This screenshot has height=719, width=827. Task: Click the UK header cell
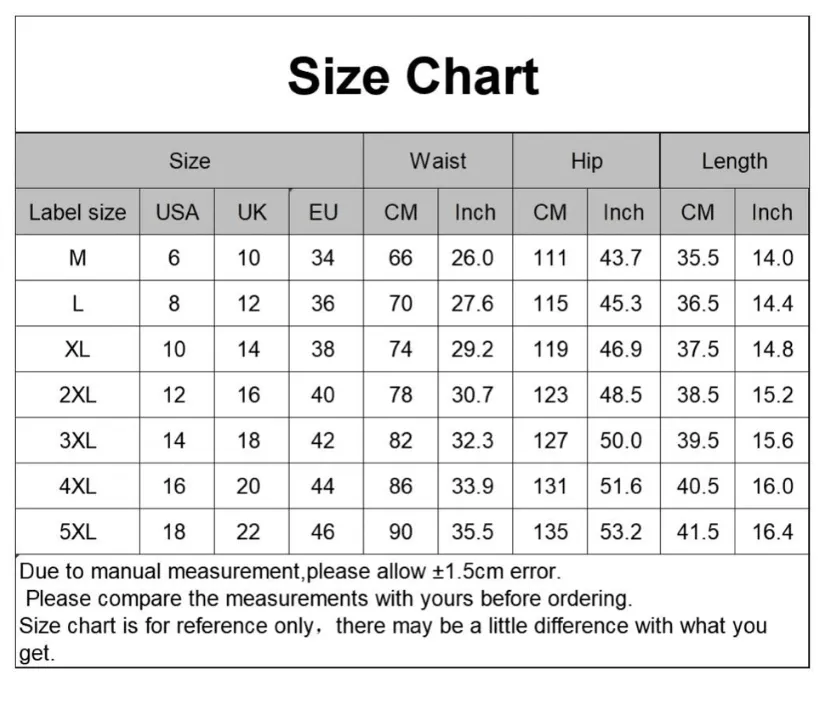coord(252,212)
